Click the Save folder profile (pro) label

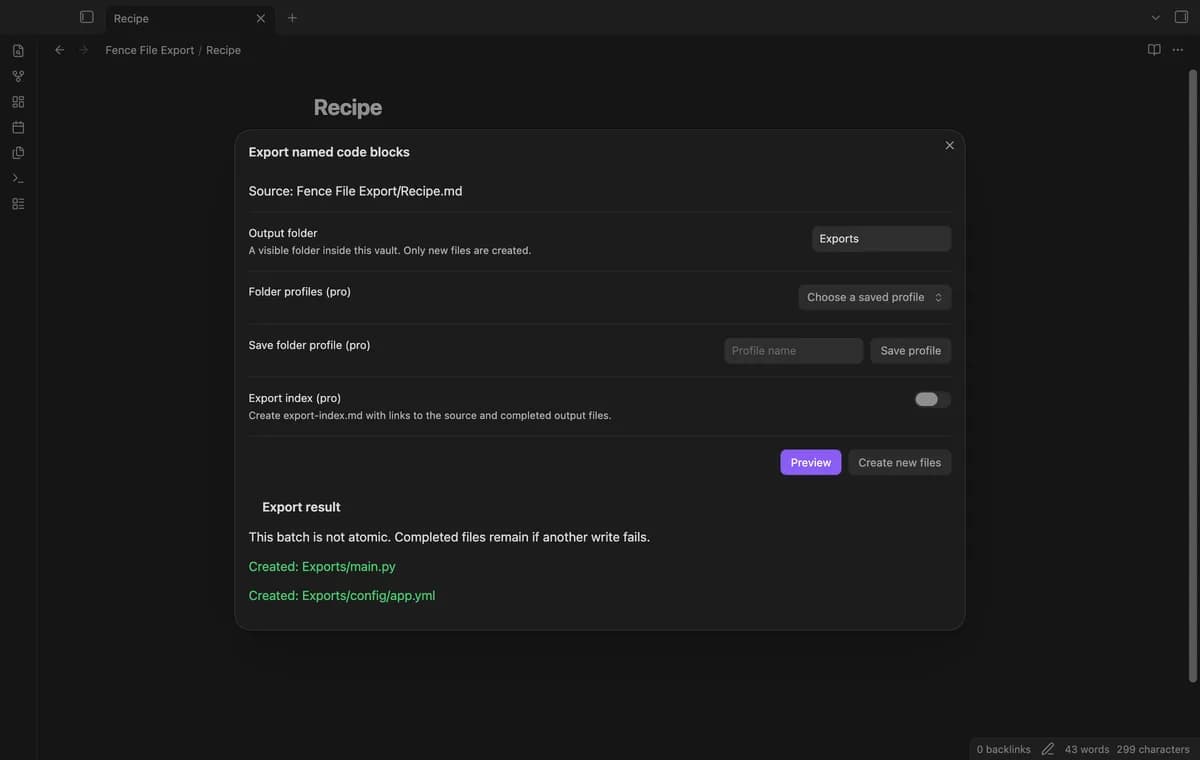[309, 345]
